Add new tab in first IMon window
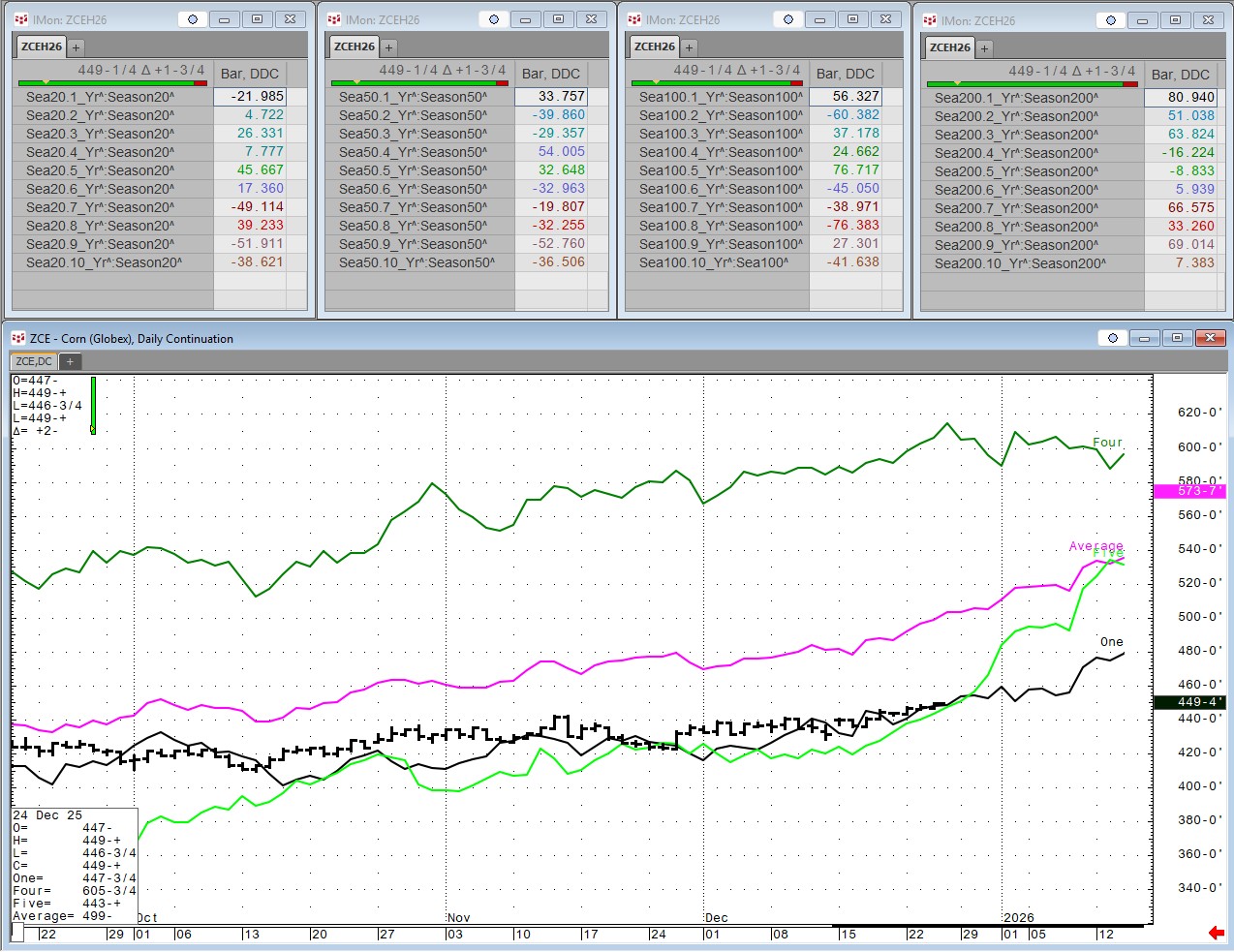This screenshot has height=952, width=1234. pyautogui.click(x=76, y=46)
